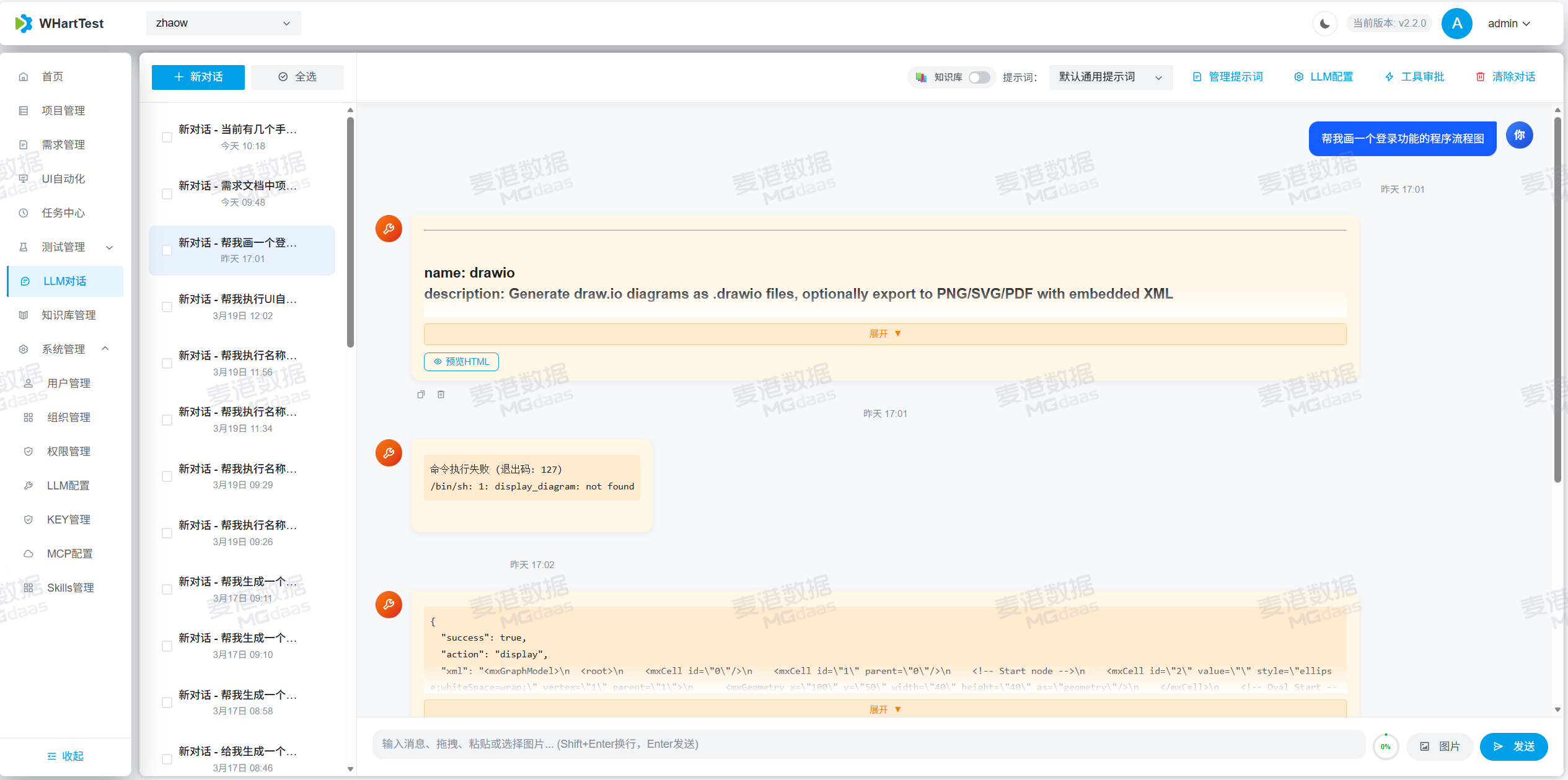The width and height of the screenshot is (1568, 780).
Task: Open MCP配置 in sidebar menu
Action: (69, 553)
